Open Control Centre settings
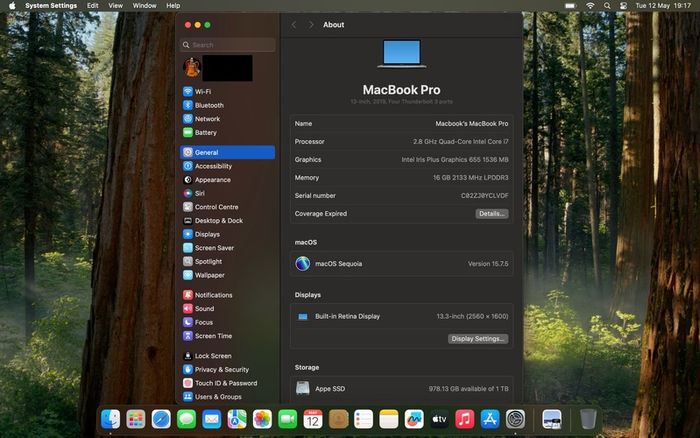 click(x=228, y=207)
